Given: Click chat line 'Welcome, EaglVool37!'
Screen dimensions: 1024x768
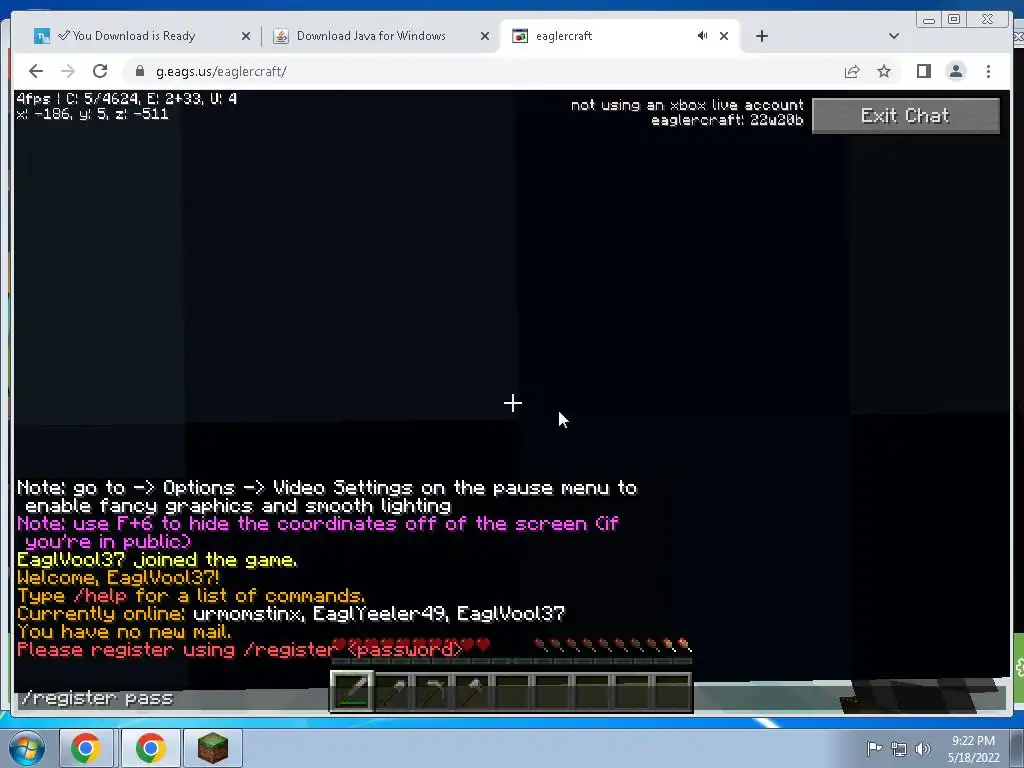Looking at the screenshot, I should click(x=118, y=577).
